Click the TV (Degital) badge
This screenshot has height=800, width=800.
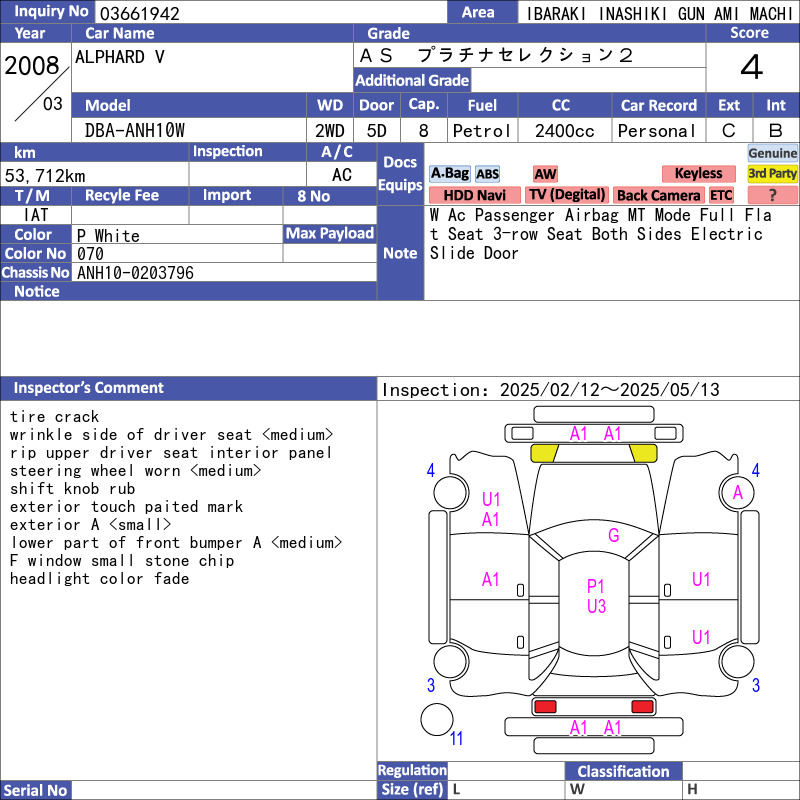[x=567, y=195]
